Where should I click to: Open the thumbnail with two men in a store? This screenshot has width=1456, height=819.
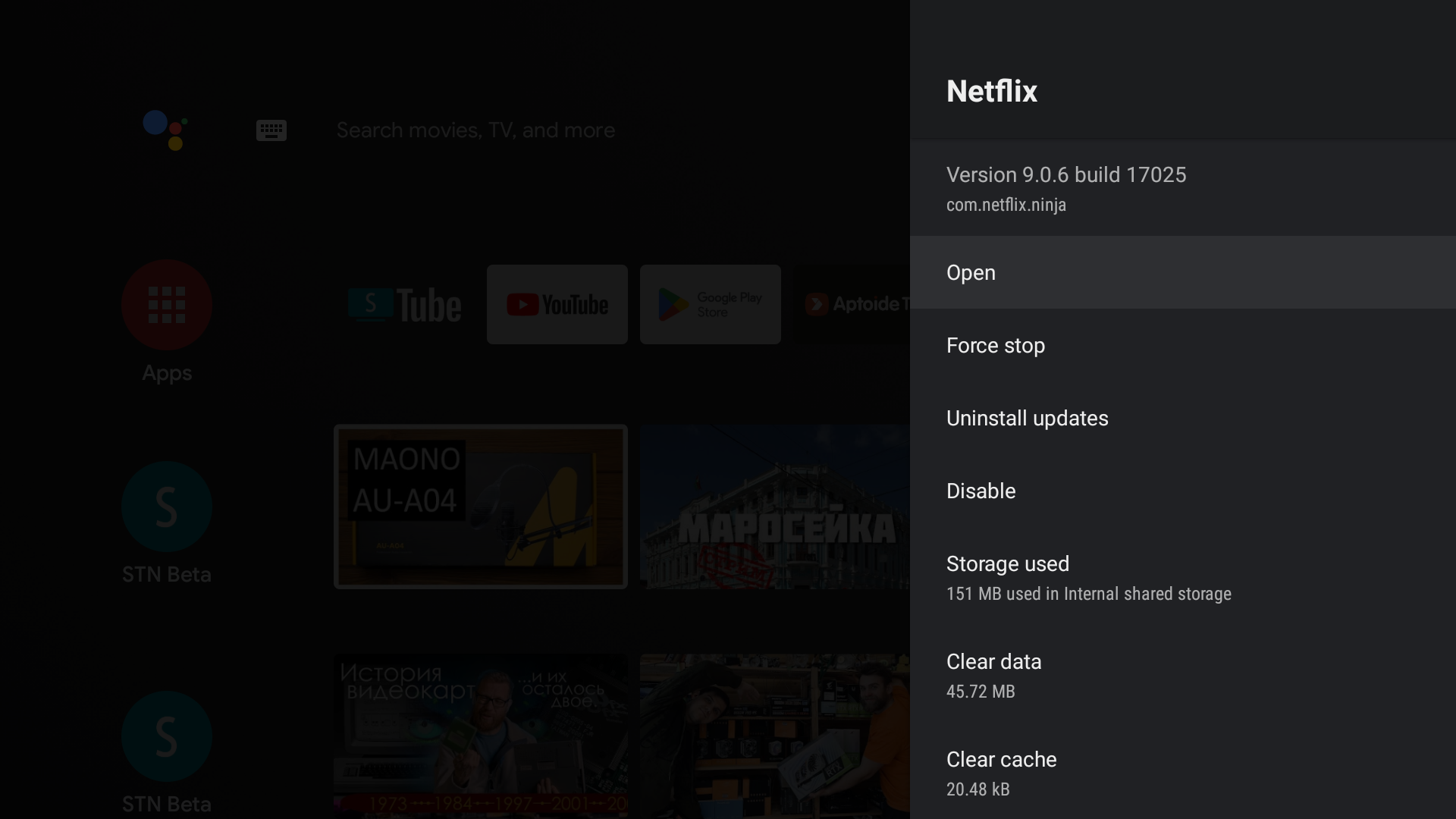(775, 736)
